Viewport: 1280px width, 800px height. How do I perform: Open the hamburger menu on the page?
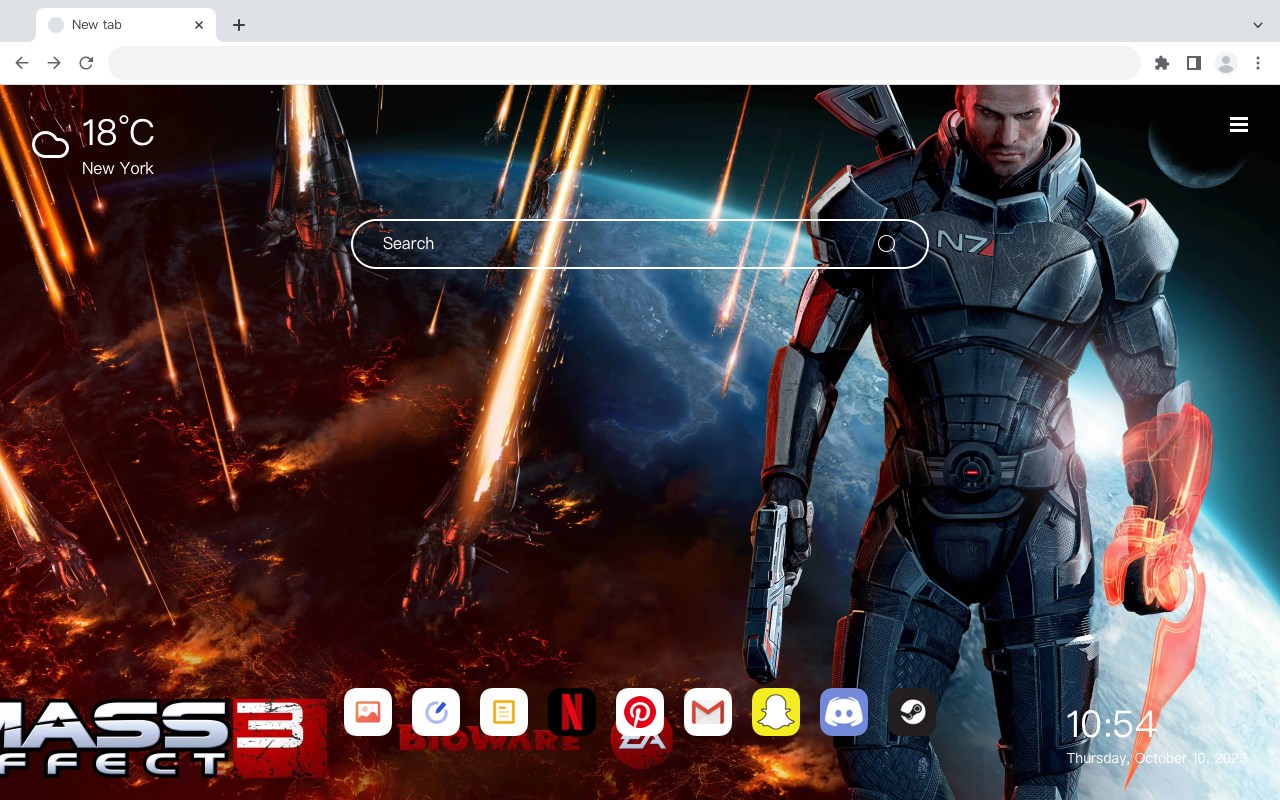coord(1239,124)
